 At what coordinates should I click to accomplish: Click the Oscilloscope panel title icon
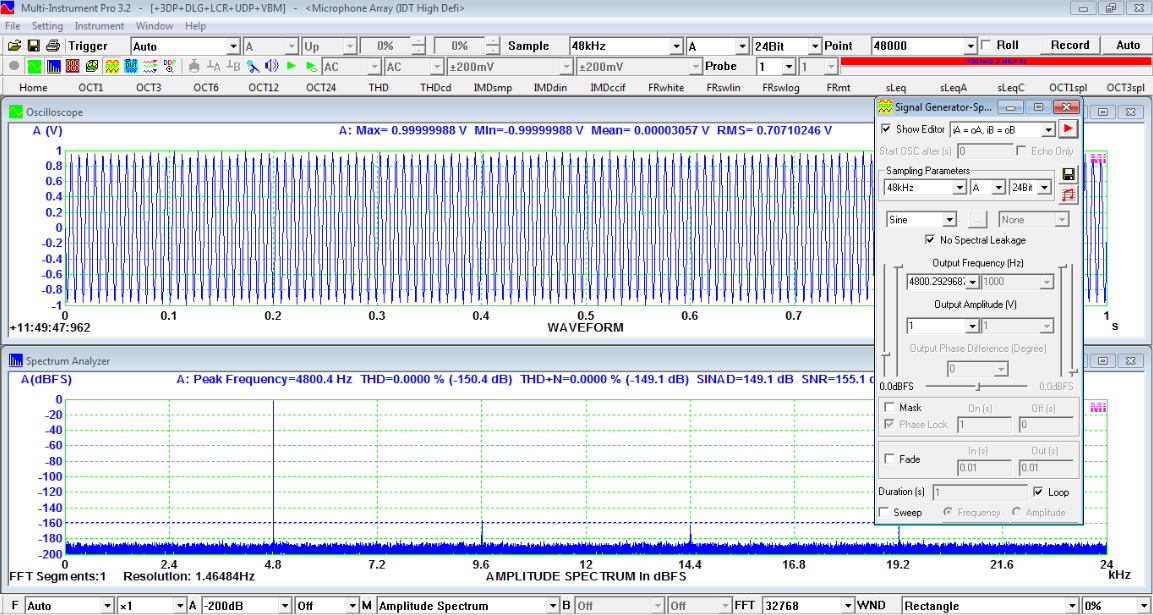pyautogui.click(x=16, y=113)
